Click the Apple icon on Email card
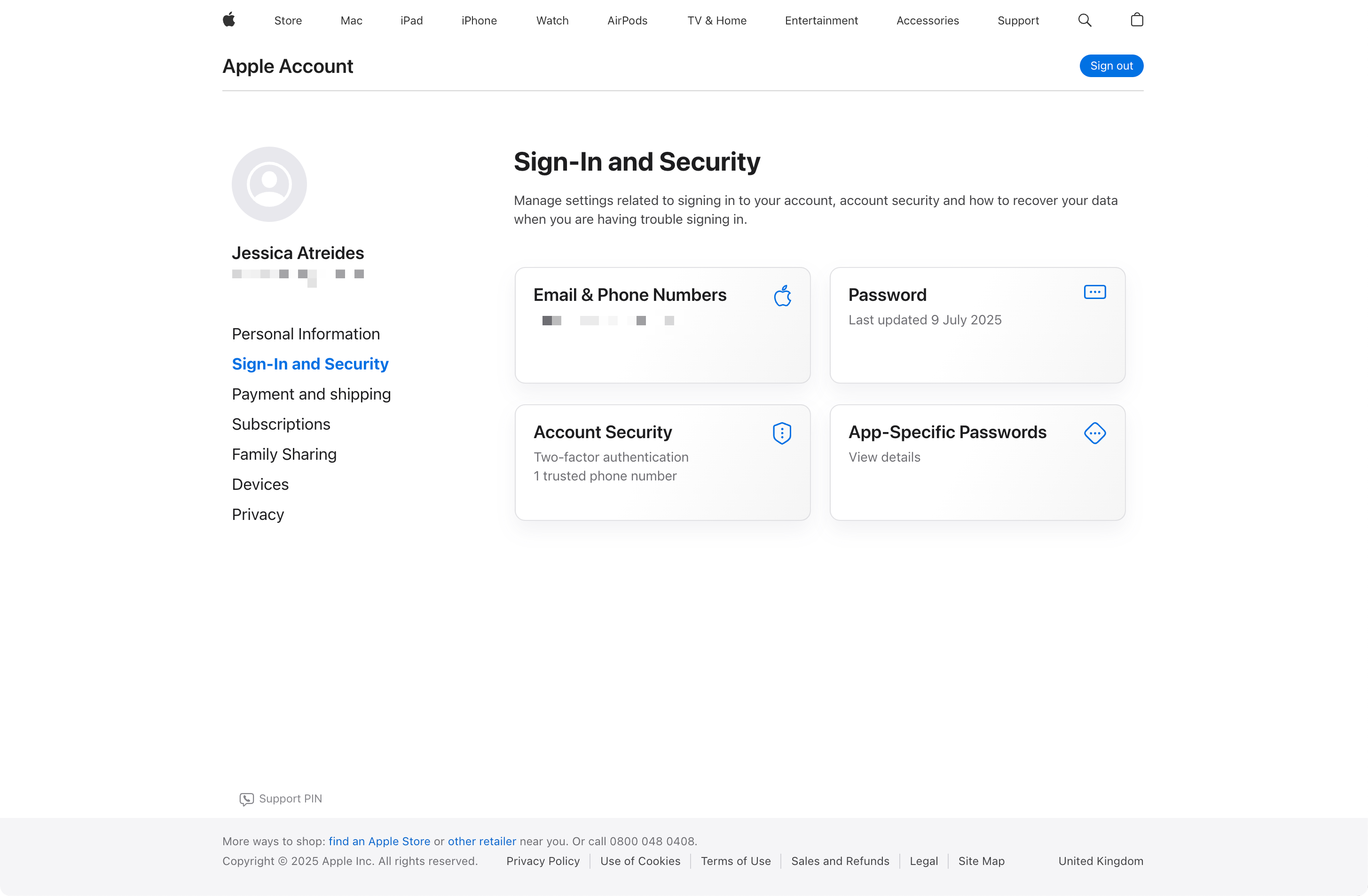The width and height of the screenshot is (1368, 896). pyautogui.click(x=782, y=296)
